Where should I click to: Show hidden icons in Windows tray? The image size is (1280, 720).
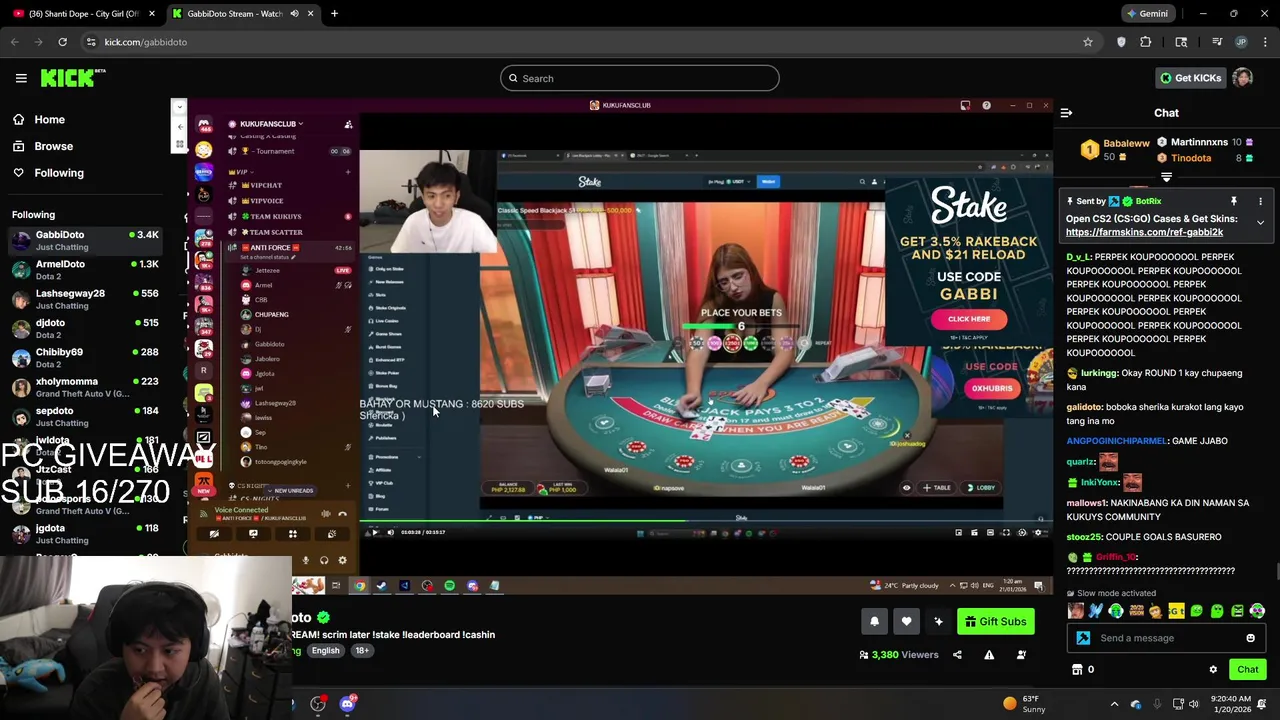(x=1115, y=704)
